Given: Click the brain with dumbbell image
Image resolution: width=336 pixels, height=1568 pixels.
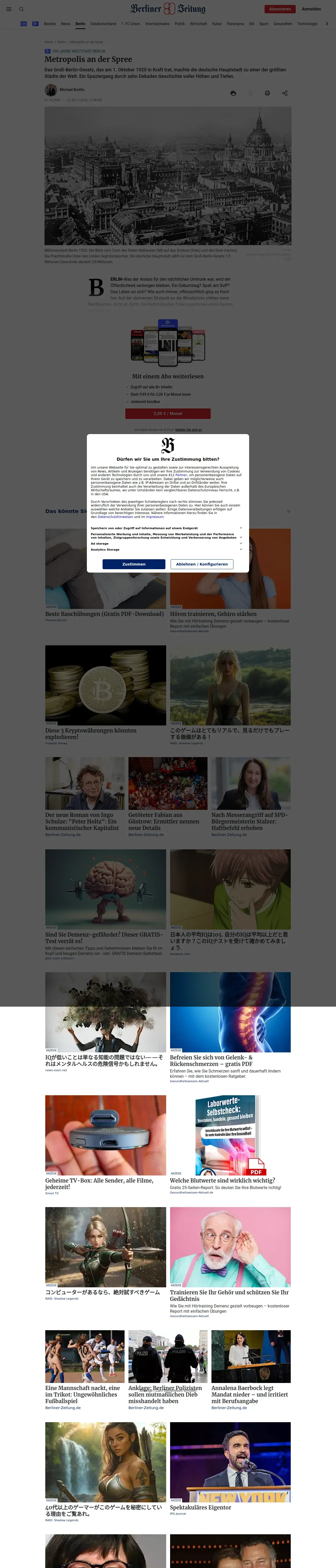Looking at the screenshot, I should pyautogui.click(x=105, y=889).
